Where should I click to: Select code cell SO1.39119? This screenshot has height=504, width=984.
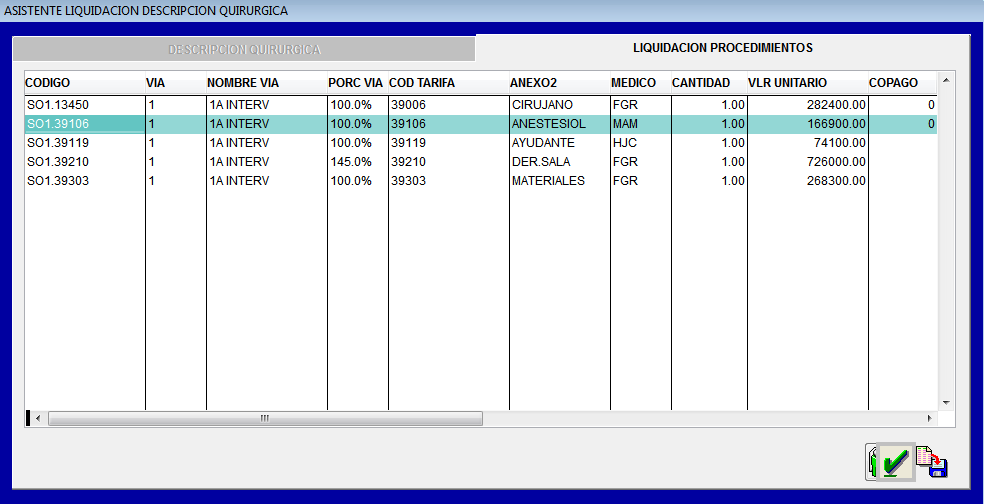(85, 142)
